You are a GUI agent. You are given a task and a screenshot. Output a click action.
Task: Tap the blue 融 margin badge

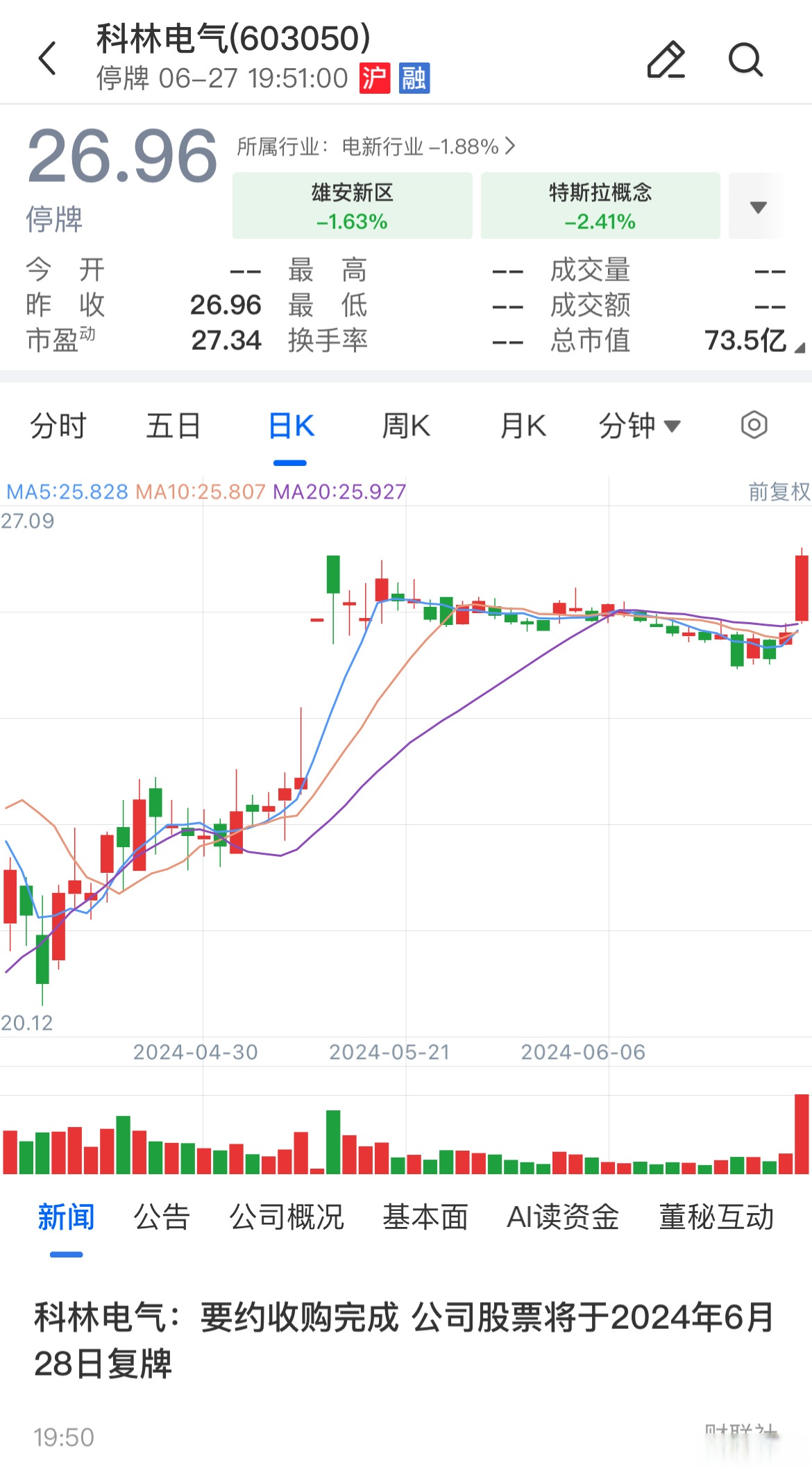(x=414, y=78)
